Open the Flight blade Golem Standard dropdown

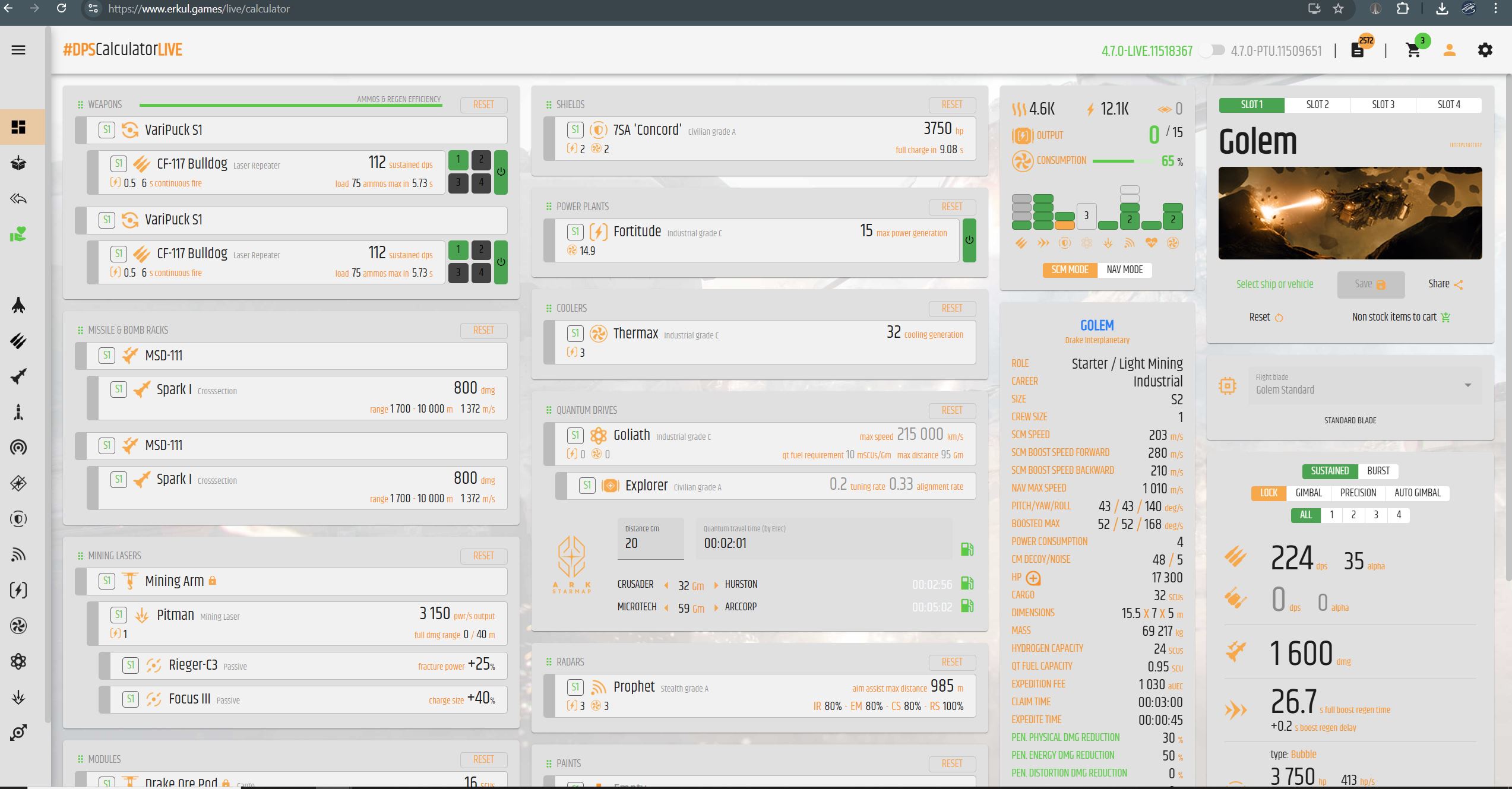point(1365,385)
